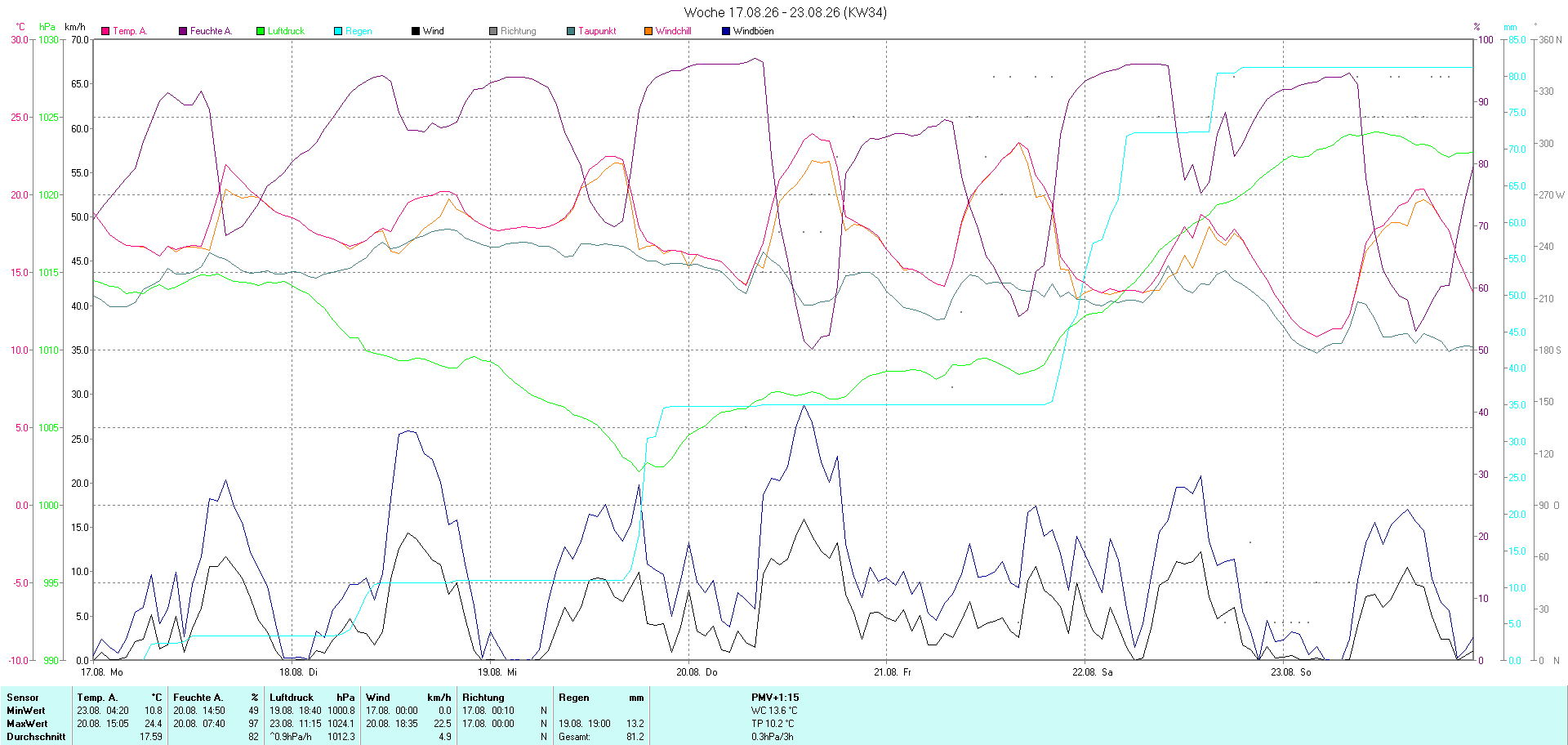Click the '360 N' wind direction axis label
The image size is (1568, 745).
pos(1550,39)
